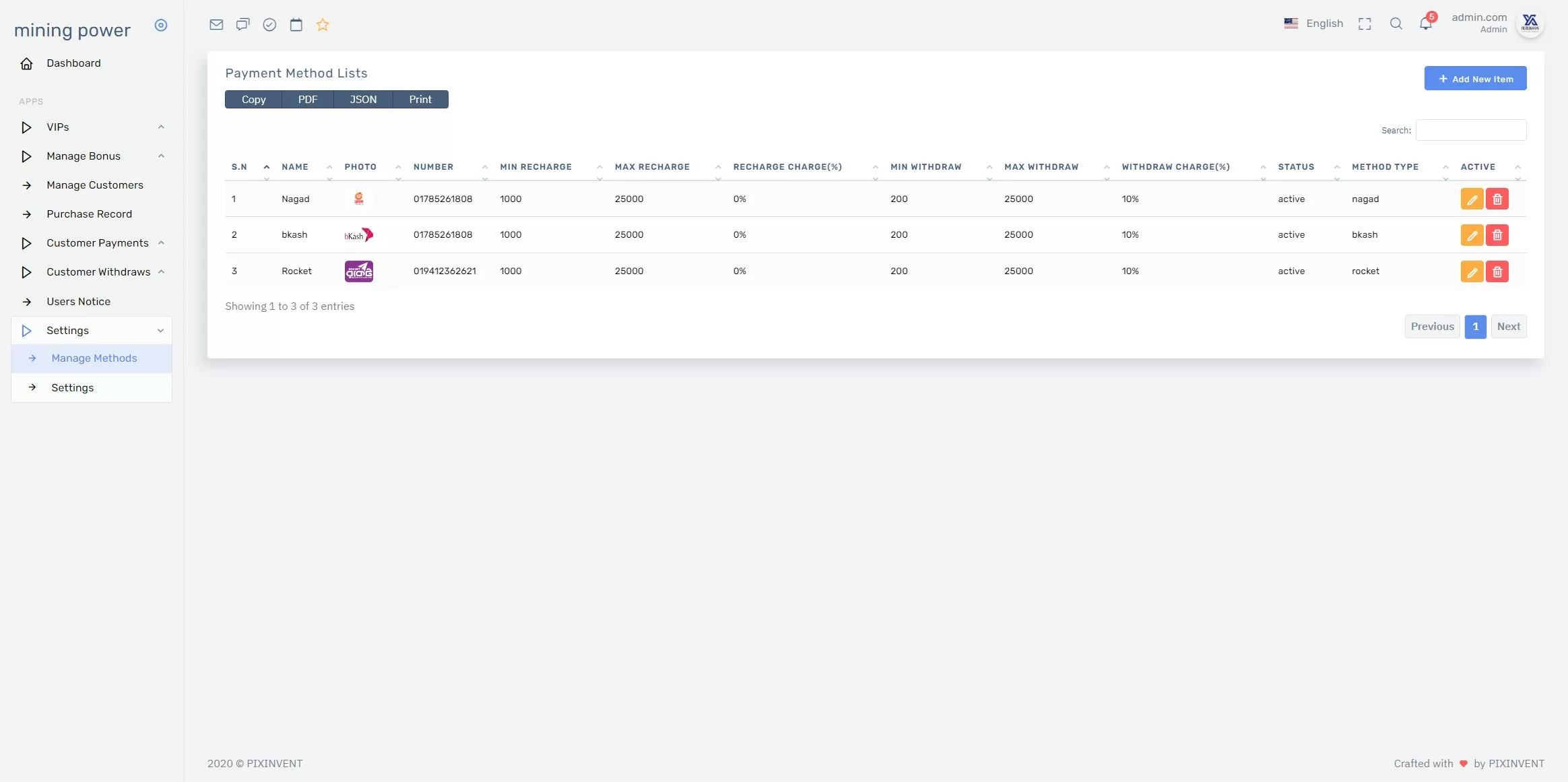Toggle the sidebar collapse radio icon
The height and width of the screenshot is (782, 1568).
[161, 26]
